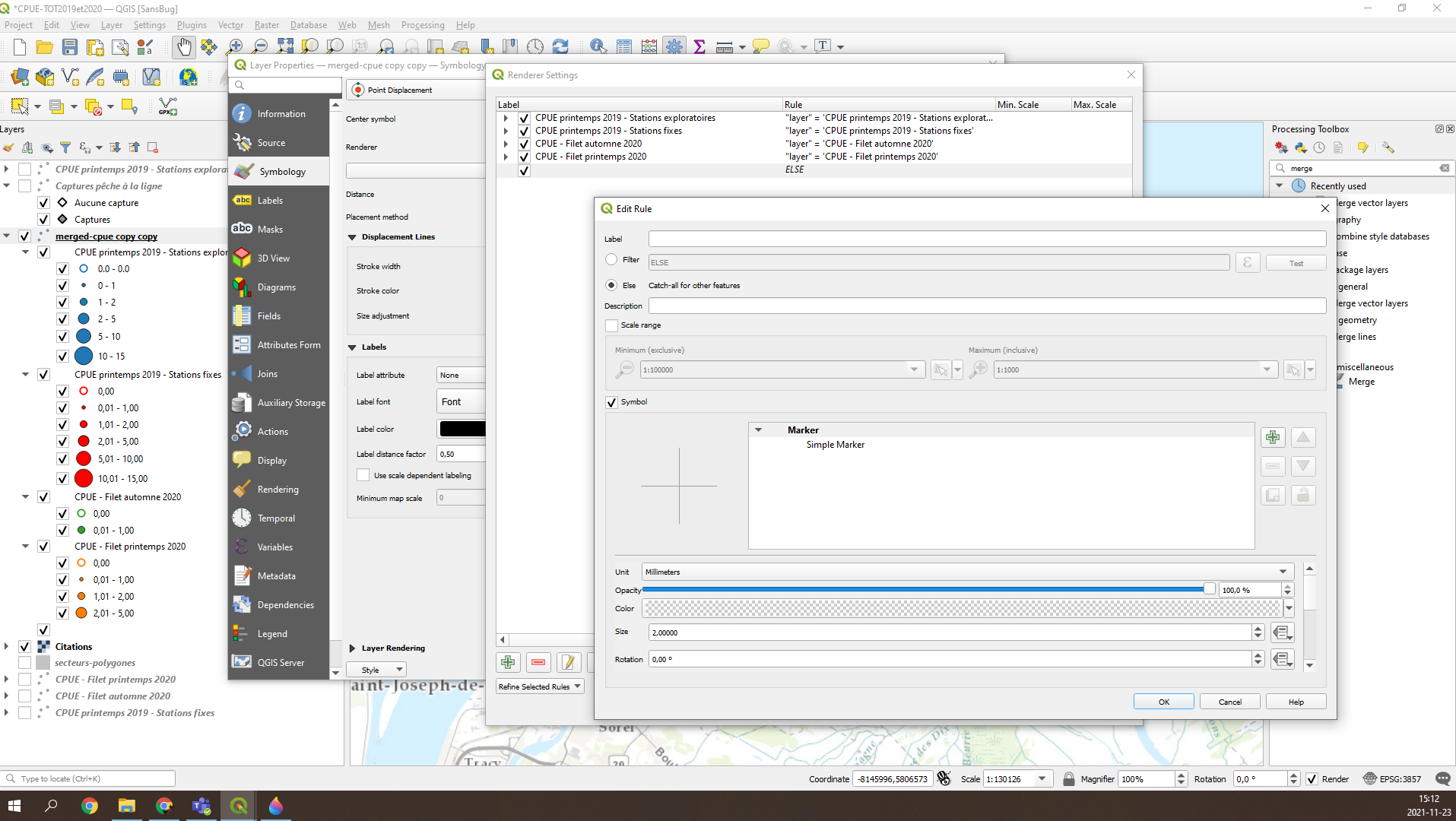Click the Save Project disk icon

[x=70, y=47]
